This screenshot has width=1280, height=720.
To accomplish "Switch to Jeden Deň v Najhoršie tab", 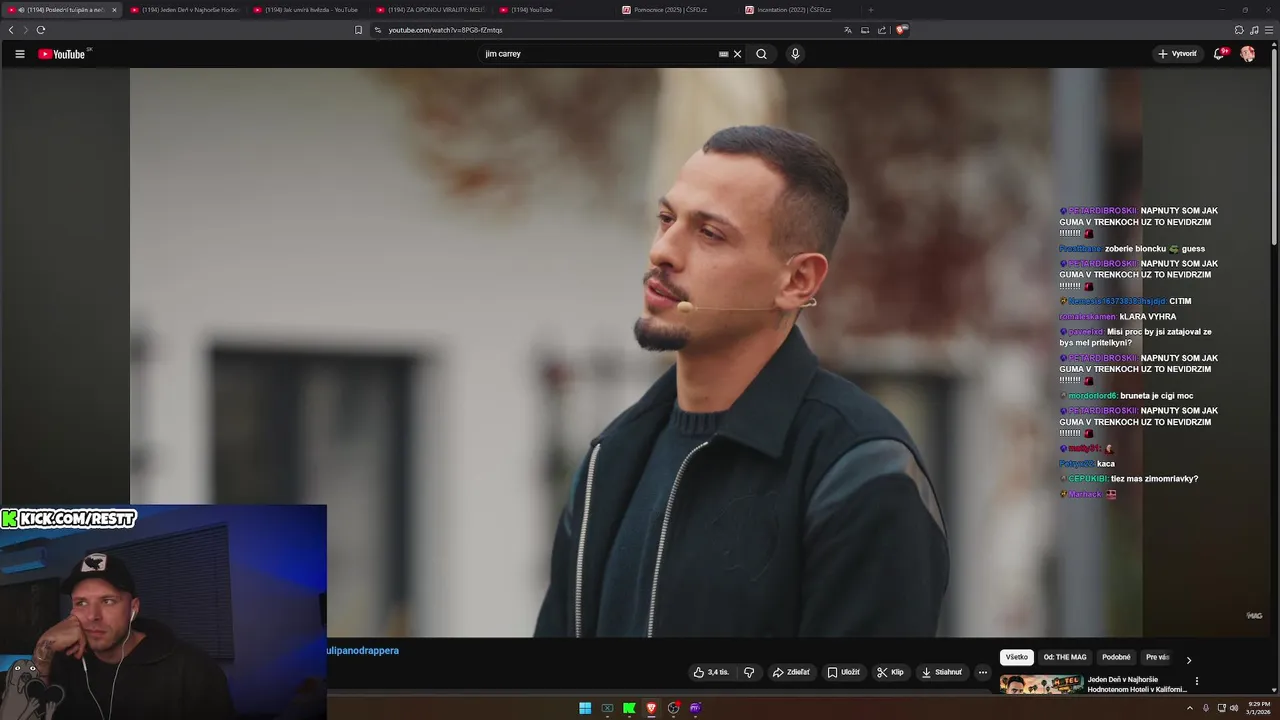I will click(185, 10).
